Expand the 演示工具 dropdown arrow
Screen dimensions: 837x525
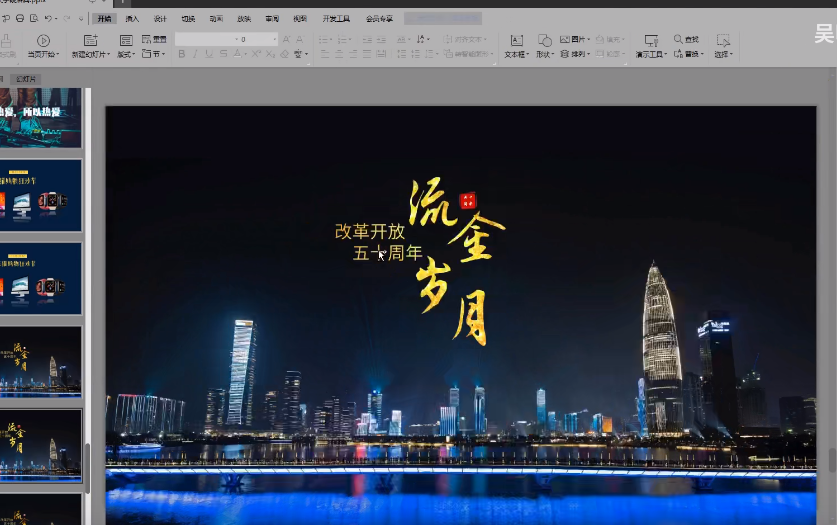coord(666,54)
